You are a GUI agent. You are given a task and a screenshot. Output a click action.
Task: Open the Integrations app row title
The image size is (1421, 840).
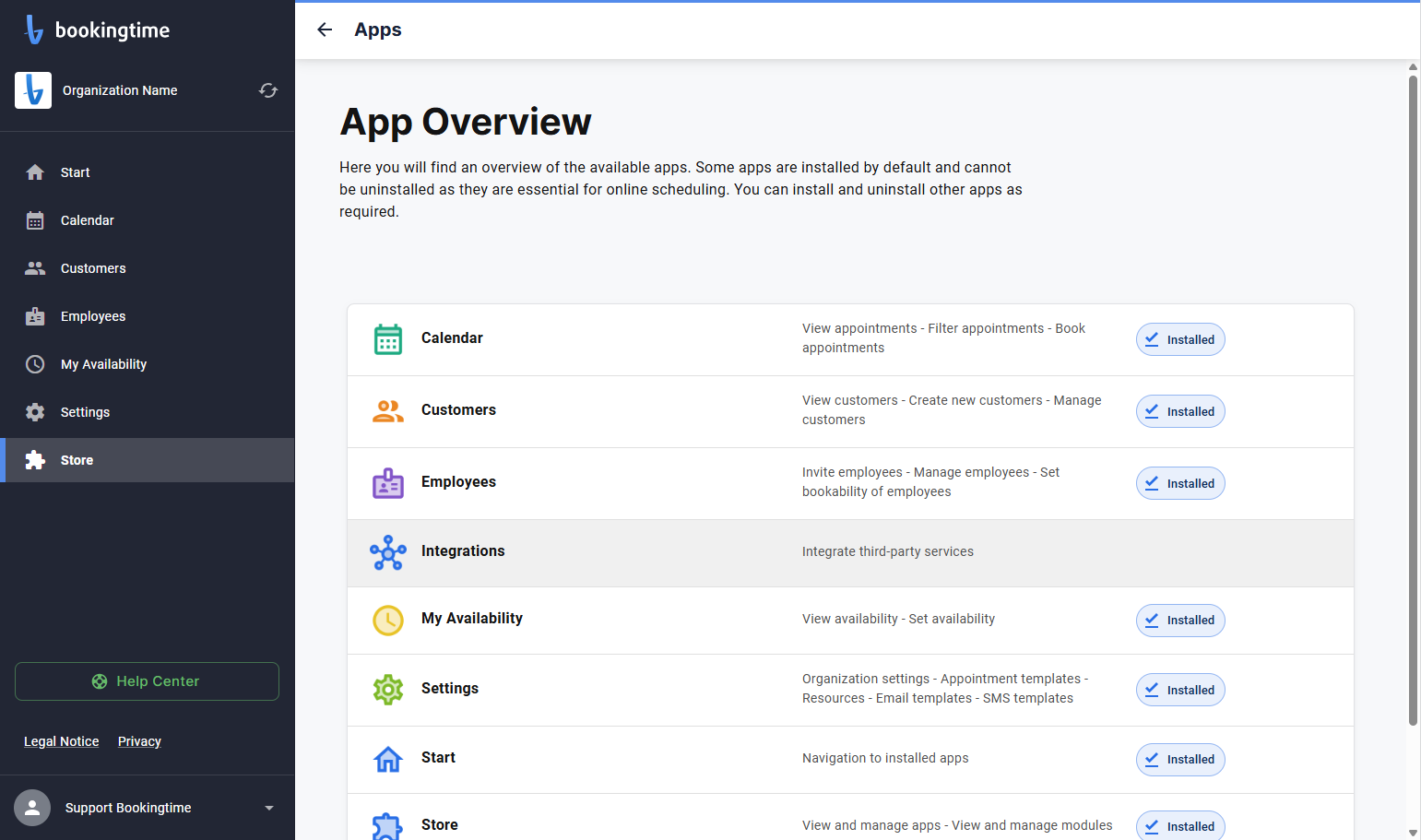tap(463, 551)
